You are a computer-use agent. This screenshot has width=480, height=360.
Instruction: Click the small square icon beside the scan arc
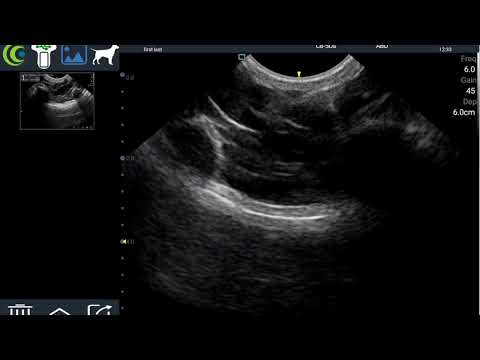point(242,57)
